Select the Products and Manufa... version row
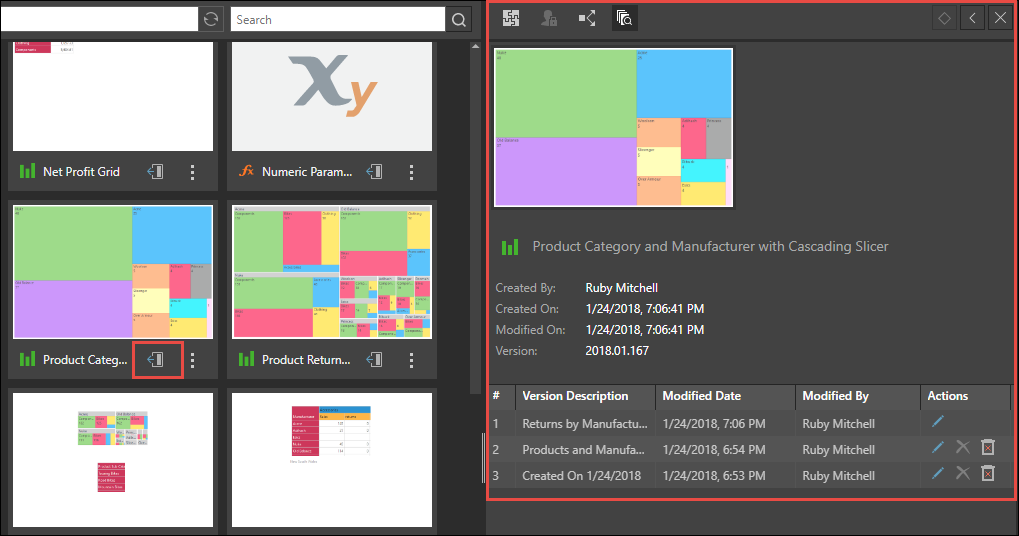This screenshot has width=1019, height=536. [585, 449]
